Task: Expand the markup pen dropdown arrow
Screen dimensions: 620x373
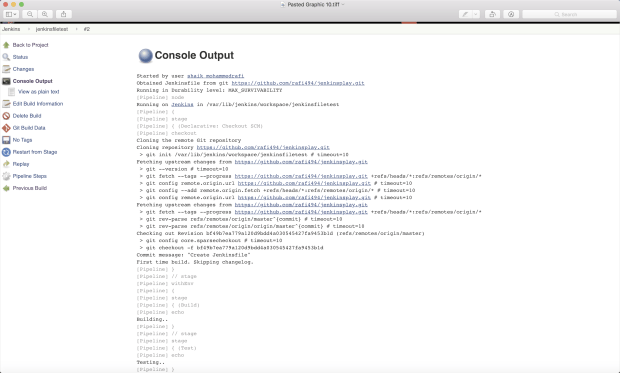Action: click(476, 14)
